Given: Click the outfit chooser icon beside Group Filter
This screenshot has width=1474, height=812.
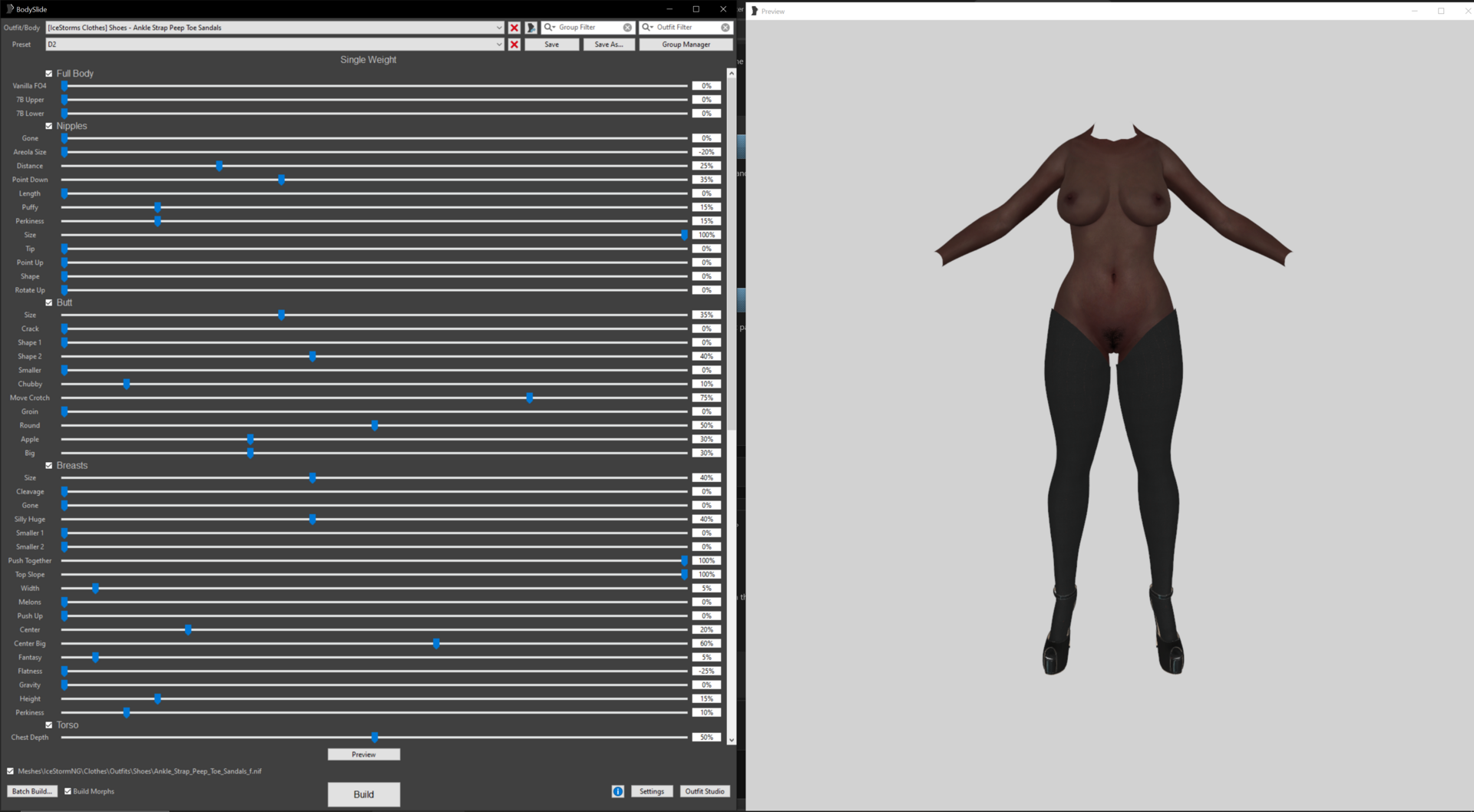Looking at the screenshot, I should (x=531, y=28).
